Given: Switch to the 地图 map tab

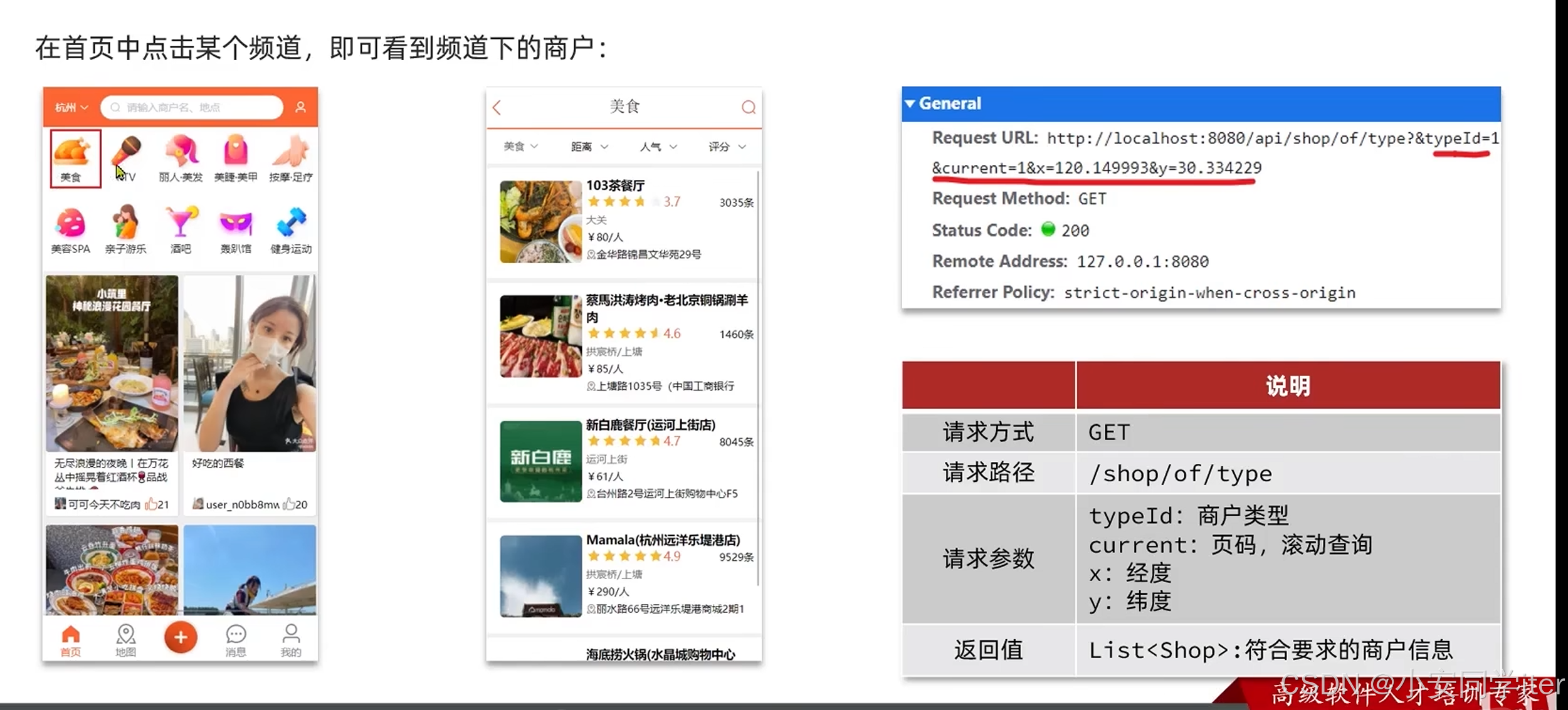Looking at the screenshot, I should point(126,639).
